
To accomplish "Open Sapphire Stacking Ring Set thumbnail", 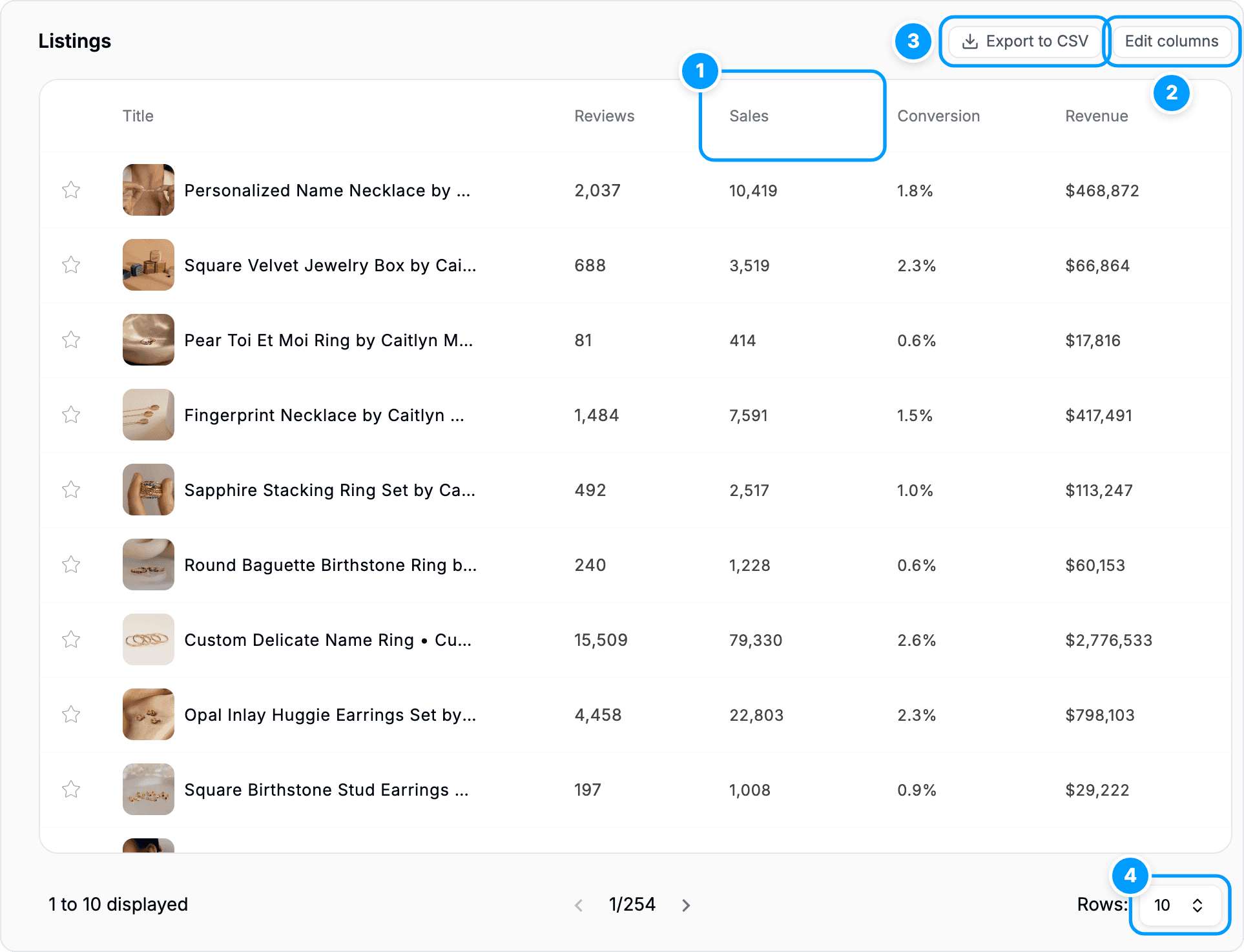I will click(x=149, y=490).
